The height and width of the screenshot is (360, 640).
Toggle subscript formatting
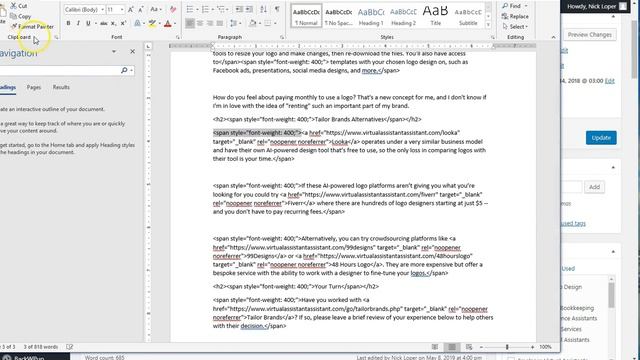113,23
